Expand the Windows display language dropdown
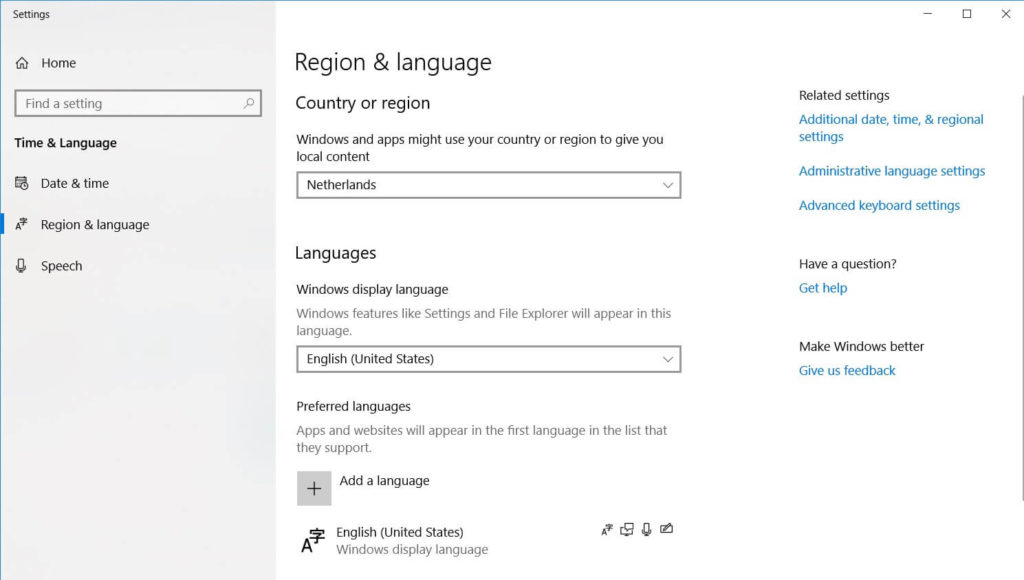The width and height of the screenshot is (1024, 580). tap(488, 359)
